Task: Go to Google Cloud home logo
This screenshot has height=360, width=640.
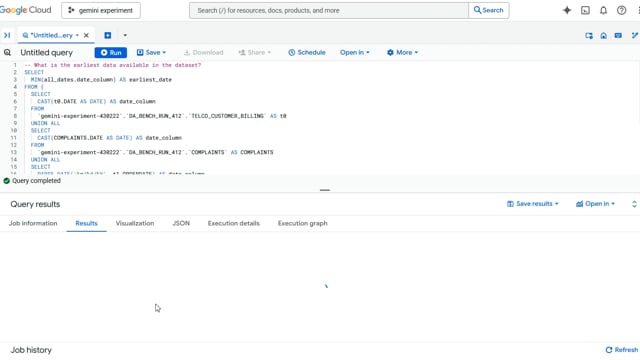Action: coord(26,10)
